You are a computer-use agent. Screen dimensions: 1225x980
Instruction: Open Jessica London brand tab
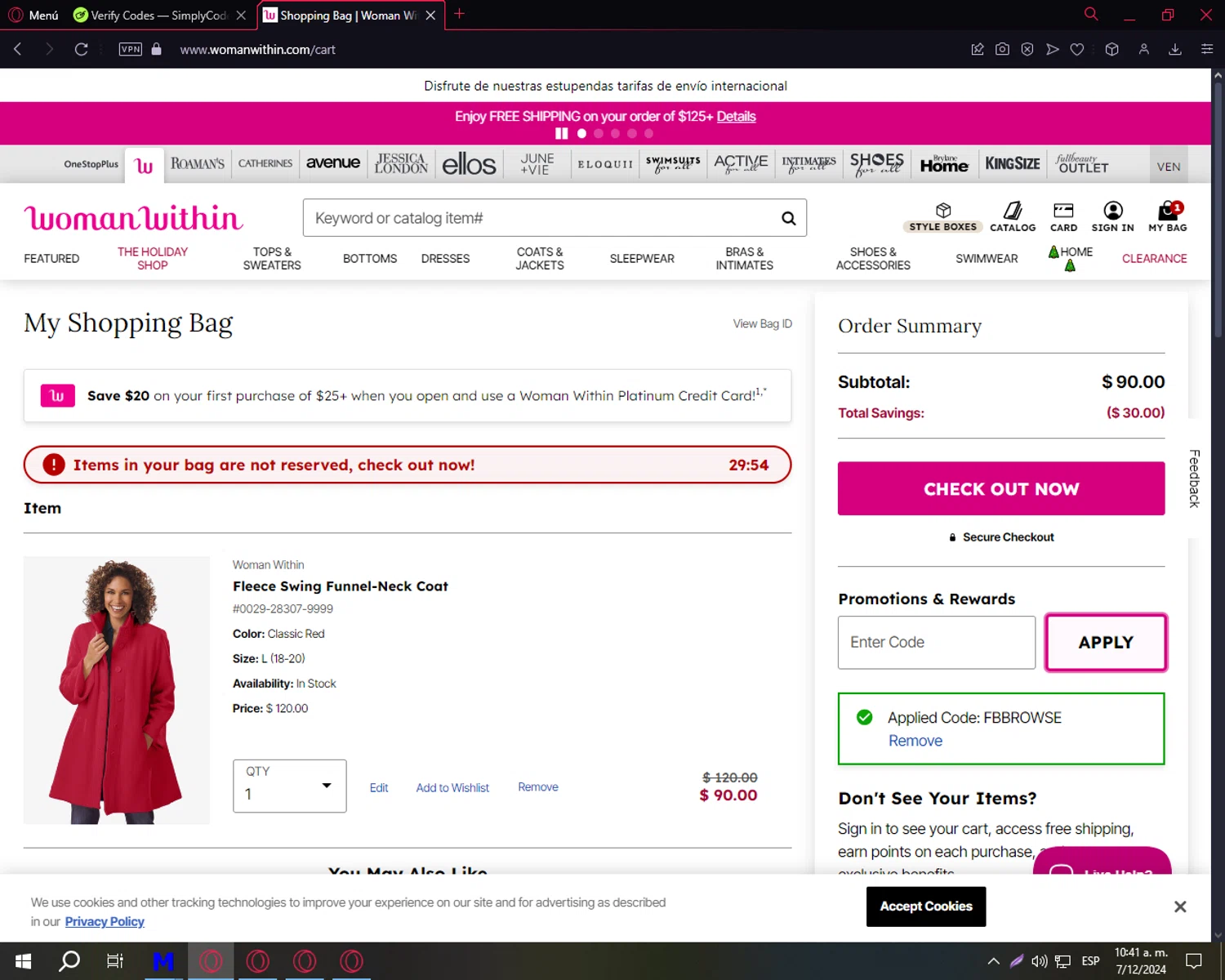pos(401,163)
